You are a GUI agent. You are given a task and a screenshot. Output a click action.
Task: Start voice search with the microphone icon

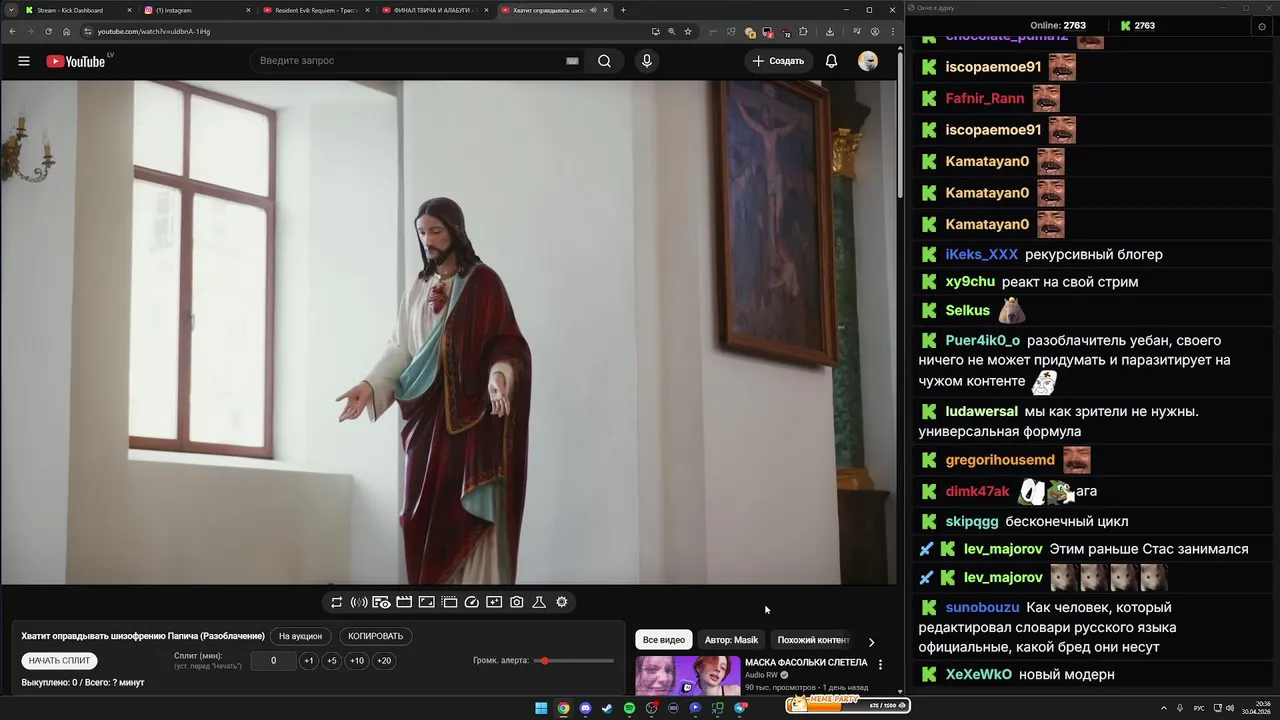pos(647,61)
